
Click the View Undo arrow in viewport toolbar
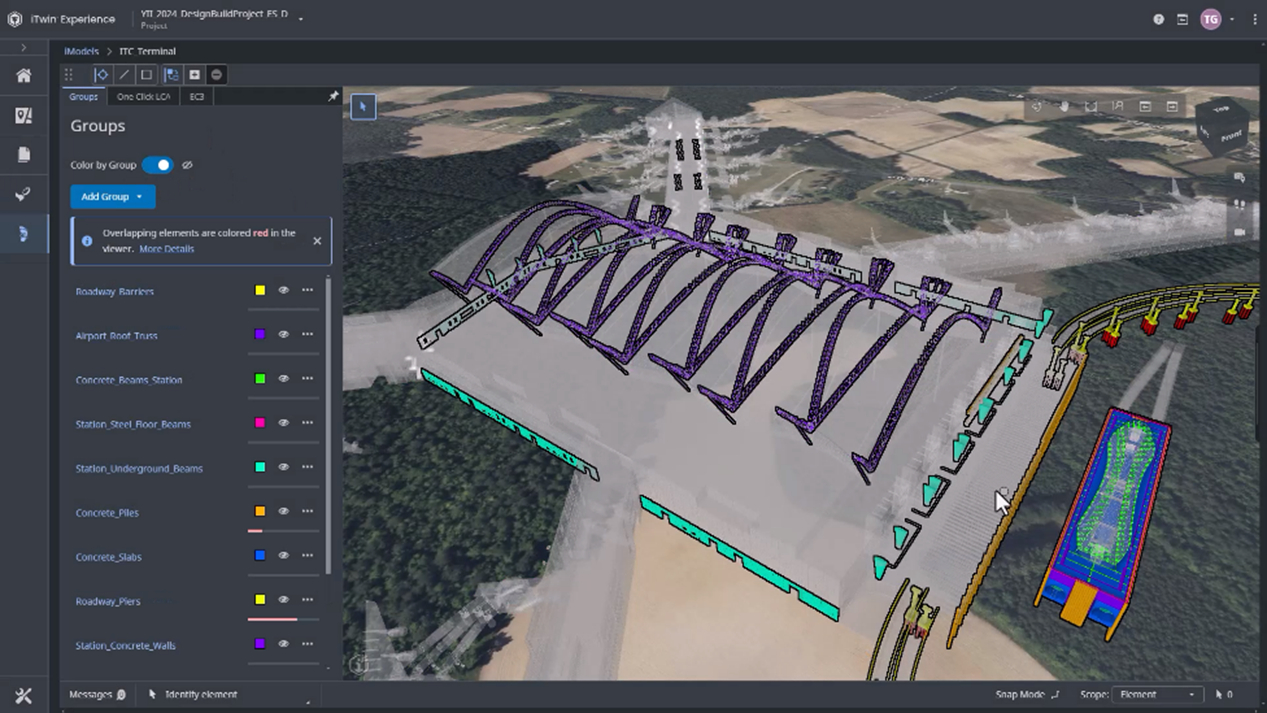coord(1145,106)
